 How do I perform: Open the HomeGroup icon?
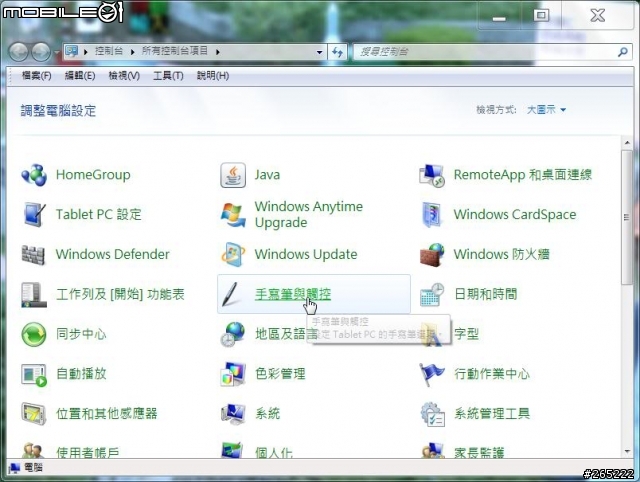click(34, 175)
